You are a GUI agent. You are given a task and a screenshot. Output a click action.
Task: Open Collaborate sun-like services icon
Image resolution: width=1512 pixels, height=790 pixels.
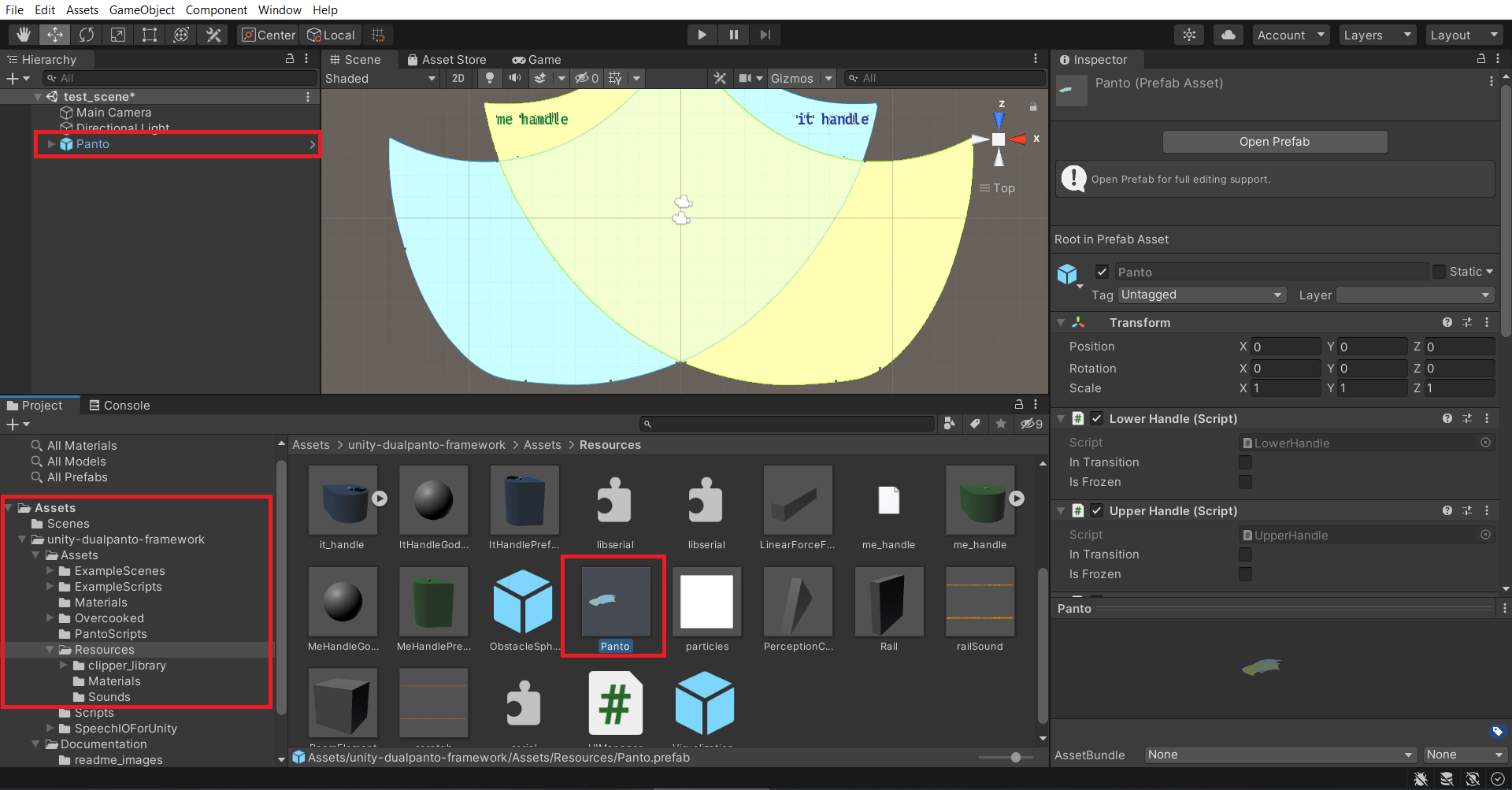pyautogui.click(x=1189, y=35)
